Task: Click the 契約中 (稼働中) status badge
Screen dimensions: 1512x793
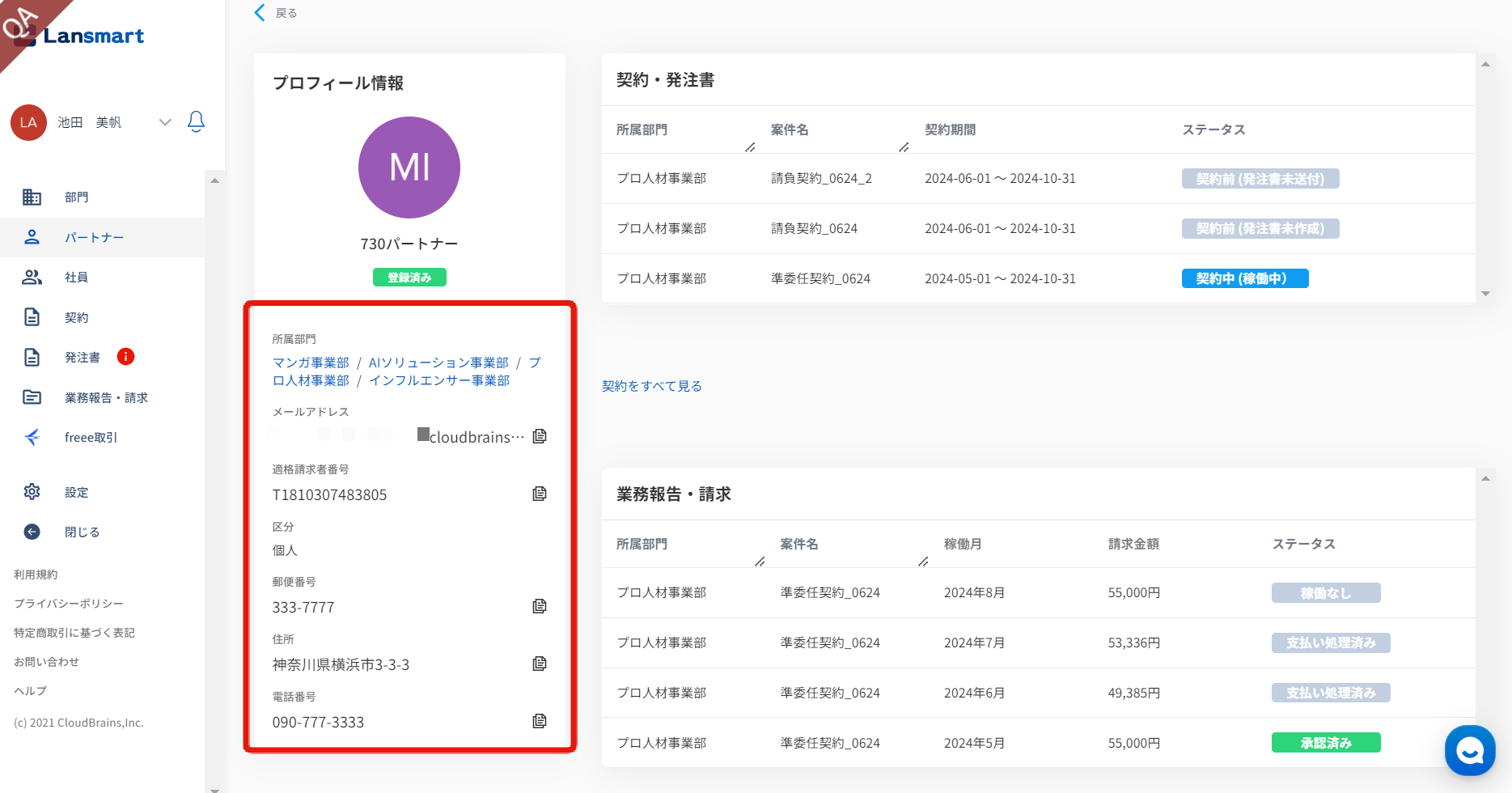Action: click(1244, 278)
